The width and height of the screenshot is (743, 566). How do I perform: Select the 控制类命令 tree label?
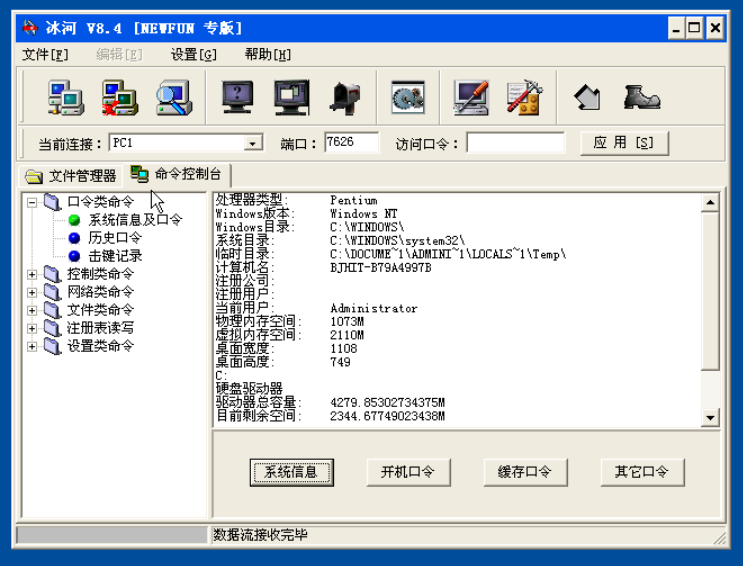click(100, 274)
